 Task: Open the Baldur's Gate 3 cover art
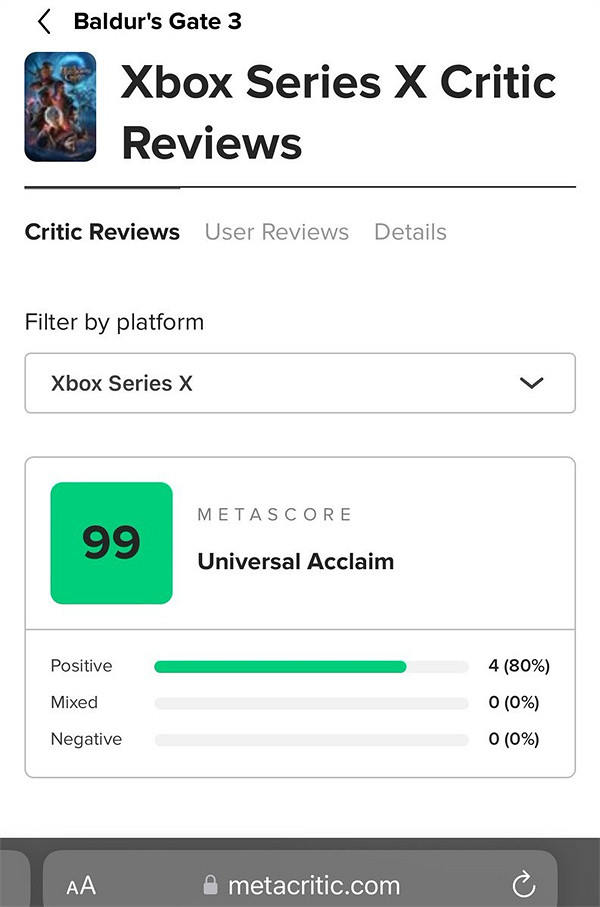tap(61, 107)
